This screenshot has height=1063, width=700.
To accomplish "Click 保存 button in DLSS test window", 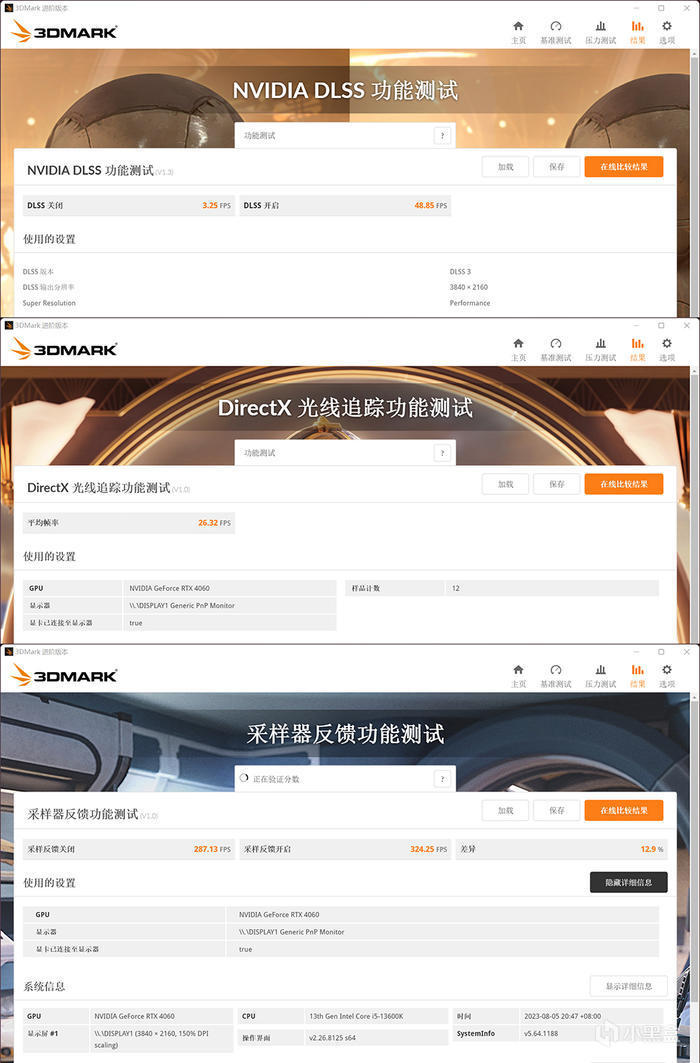I will pyautogui.click(x=556, y=167).
